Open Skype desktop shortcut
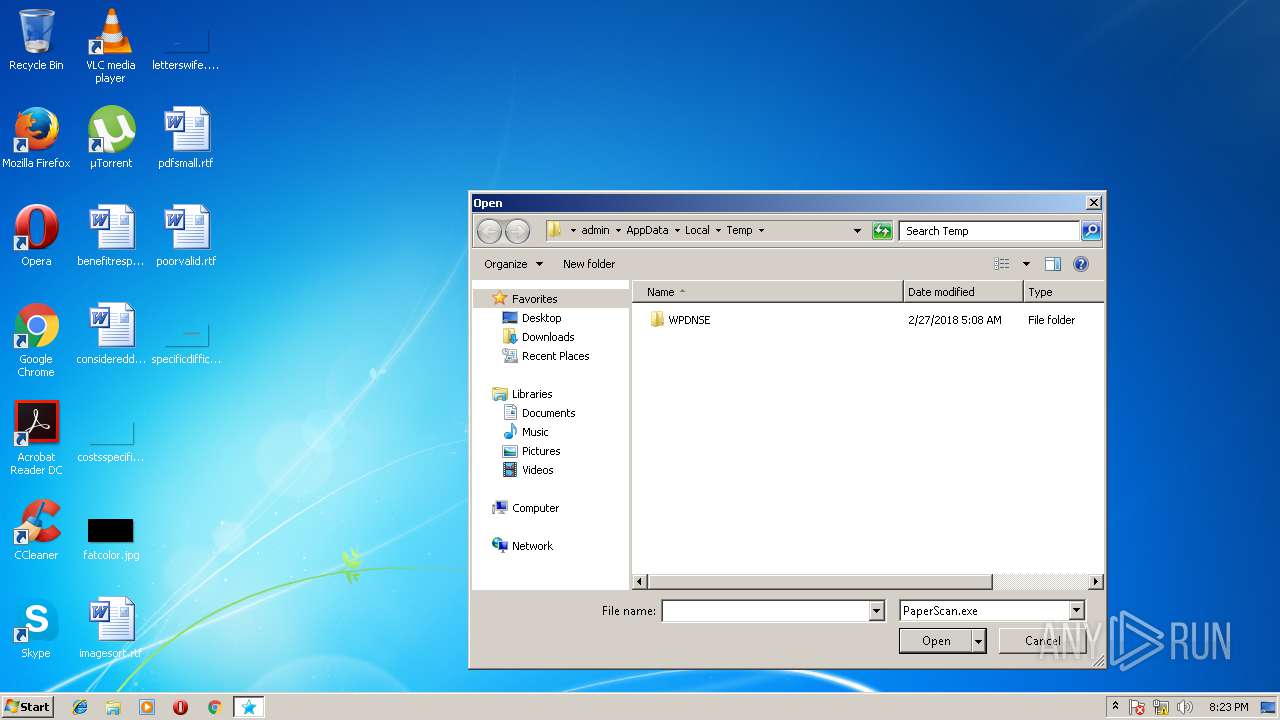The width and height of the screenshot is (1280, 720). 36,628
